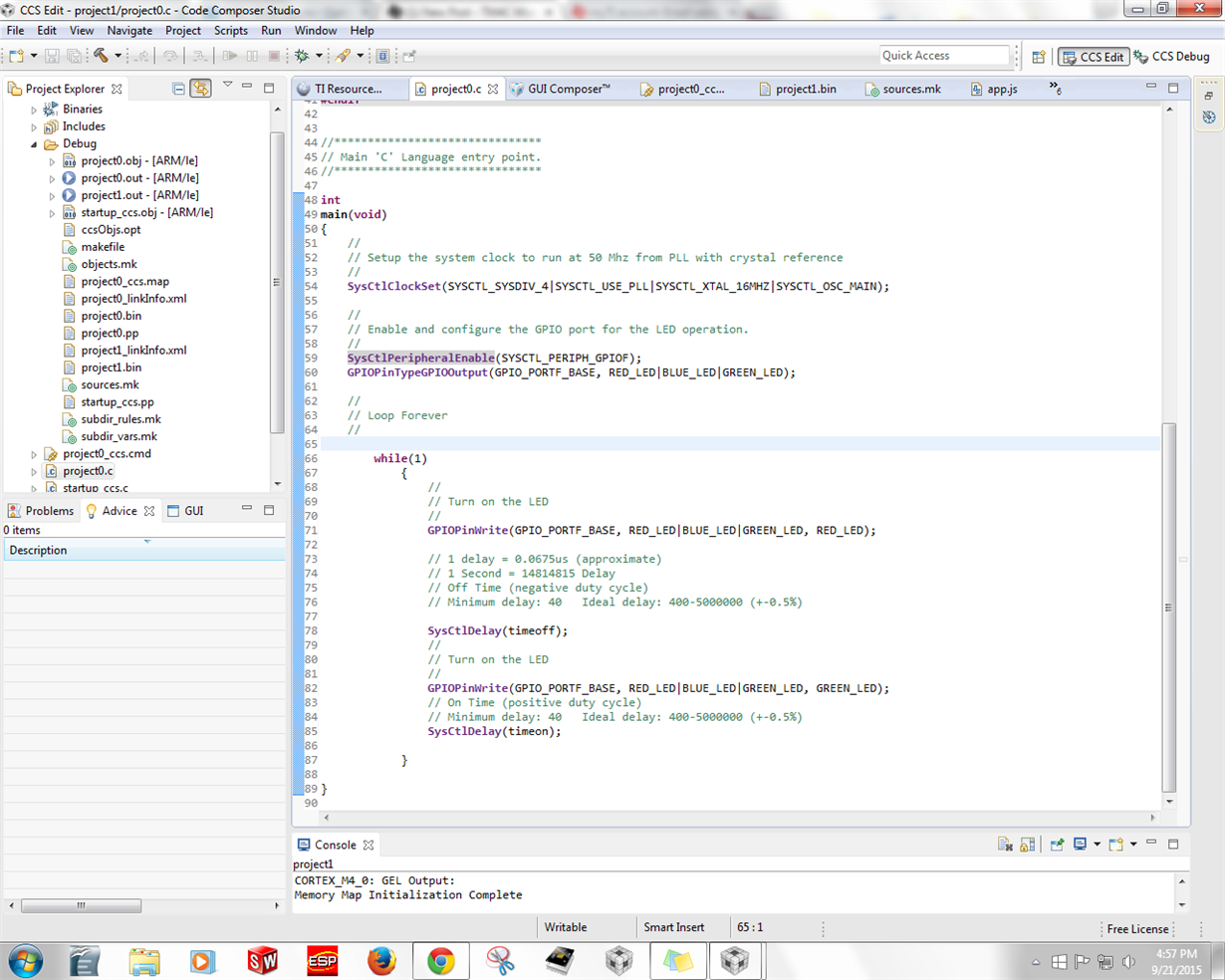Clear the console with Clear Console icon
The width and height of the screenshot is (1225, 980).
click(x=1005, y=845)
